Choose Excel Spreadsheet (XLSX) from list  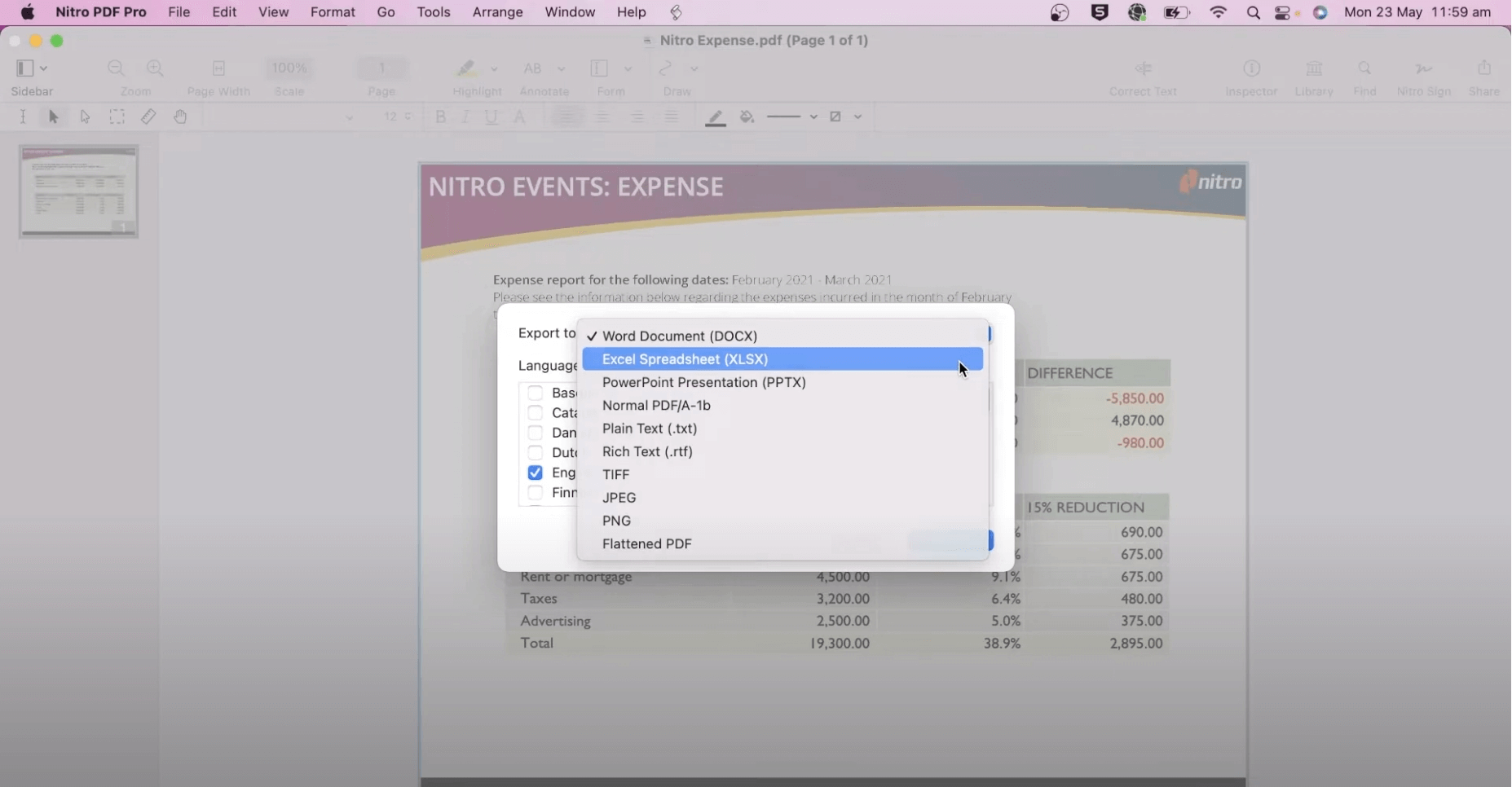coord(685,359)
